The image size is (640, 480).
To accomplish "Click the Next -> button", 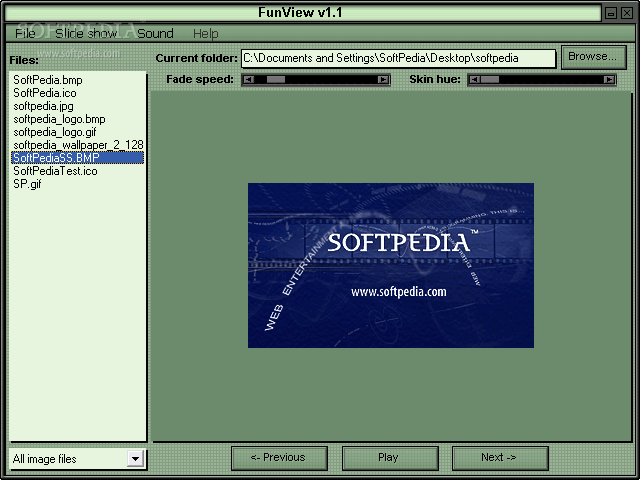I will point(500,458).
